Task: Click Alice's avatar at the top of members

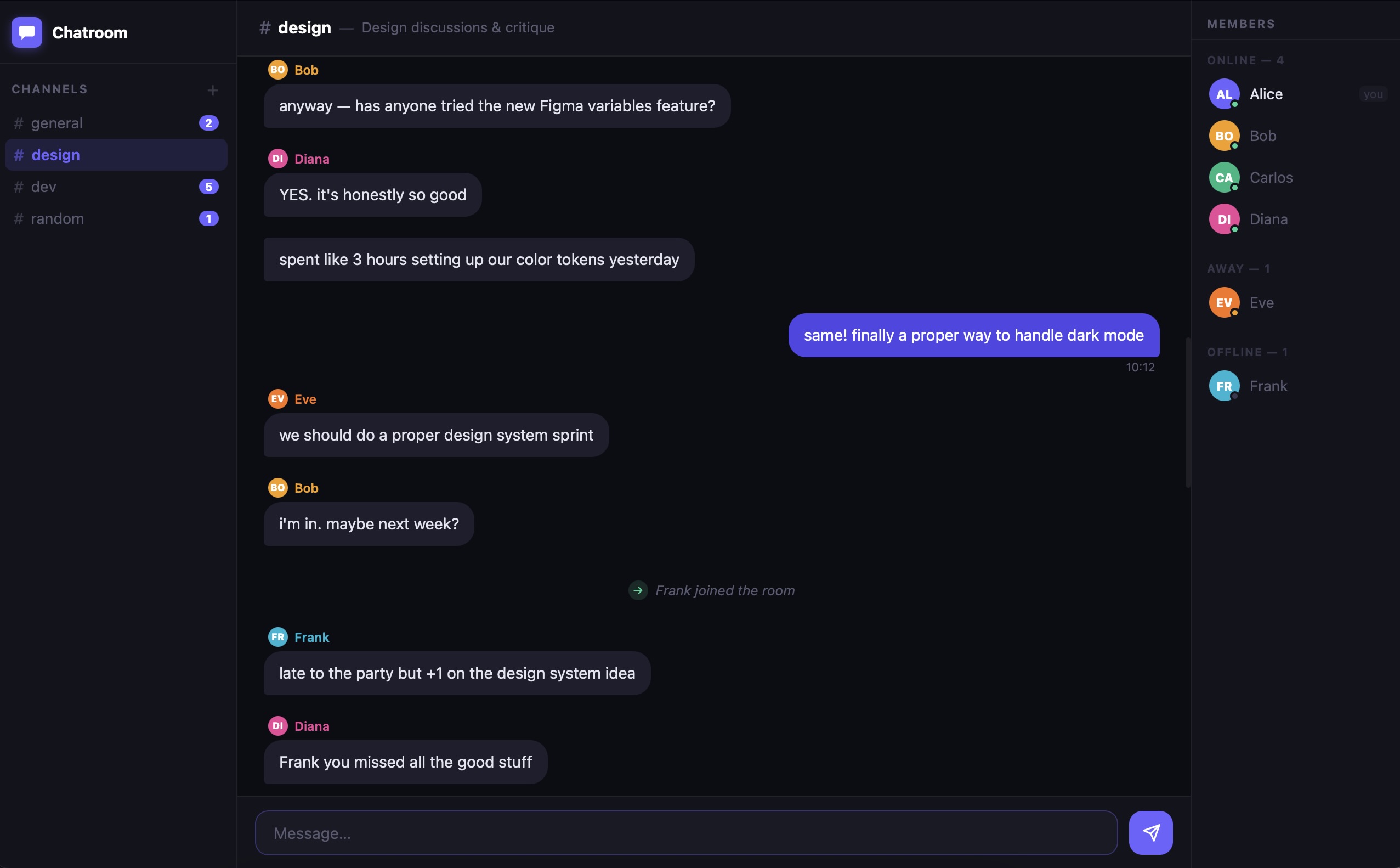Action: [x=1225, y=94]
